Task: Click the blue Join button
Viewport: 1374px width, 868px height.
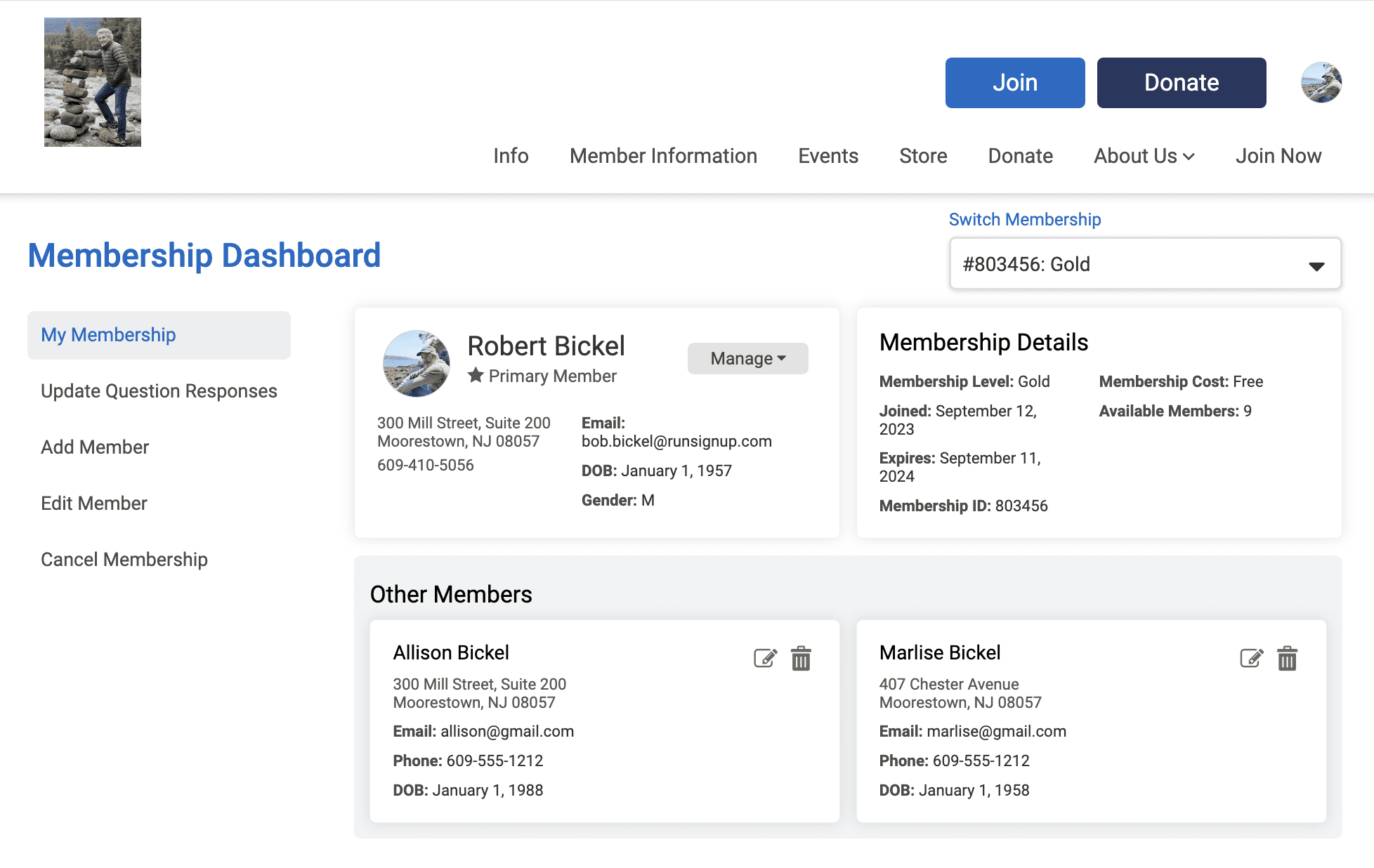Action: (1014, 83)
